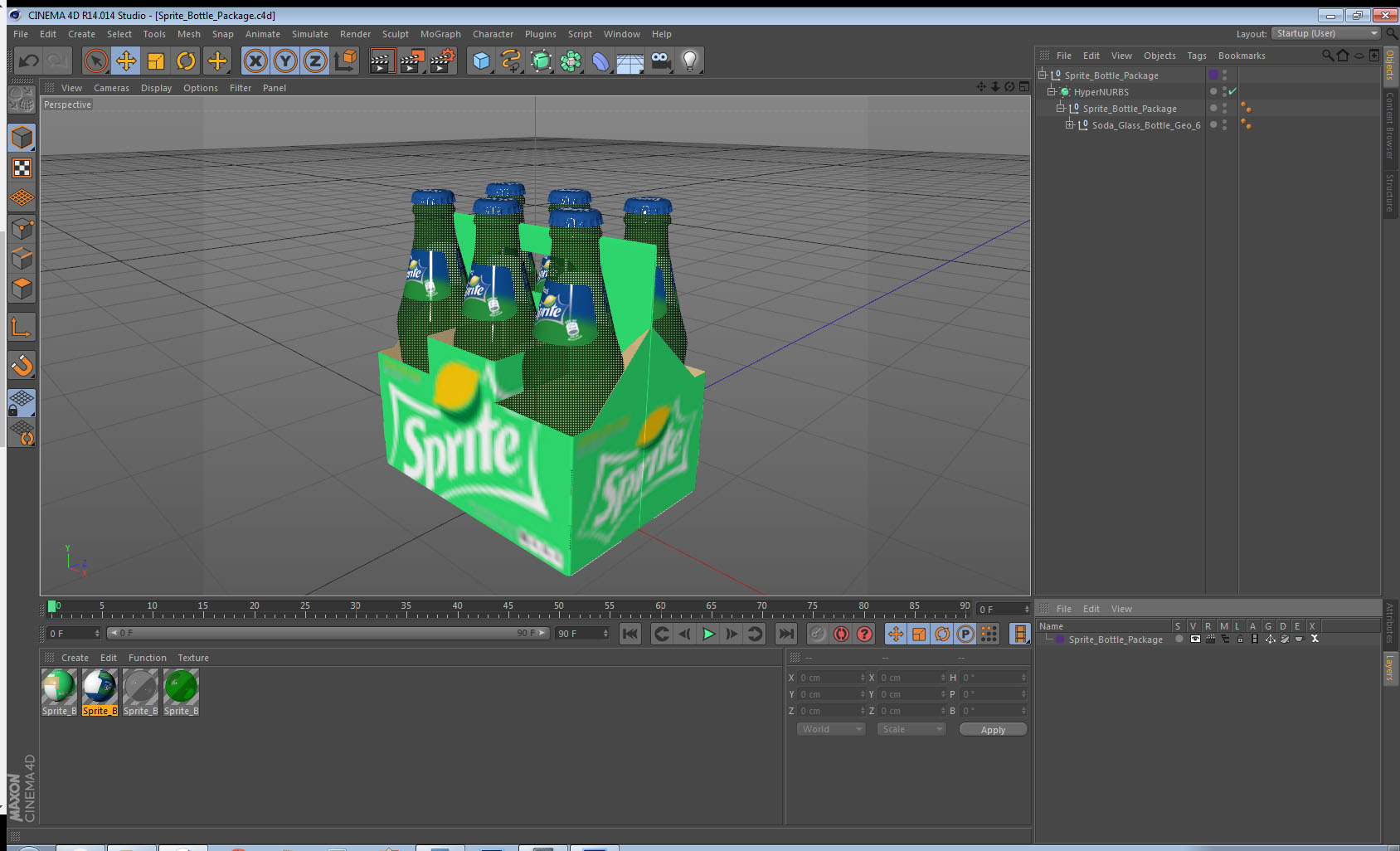This screenshot has height=851, width=1400.
Task: Select Sprite_Bottle_Package layer in Layer Manager
Action: (x=1116, y=639)
